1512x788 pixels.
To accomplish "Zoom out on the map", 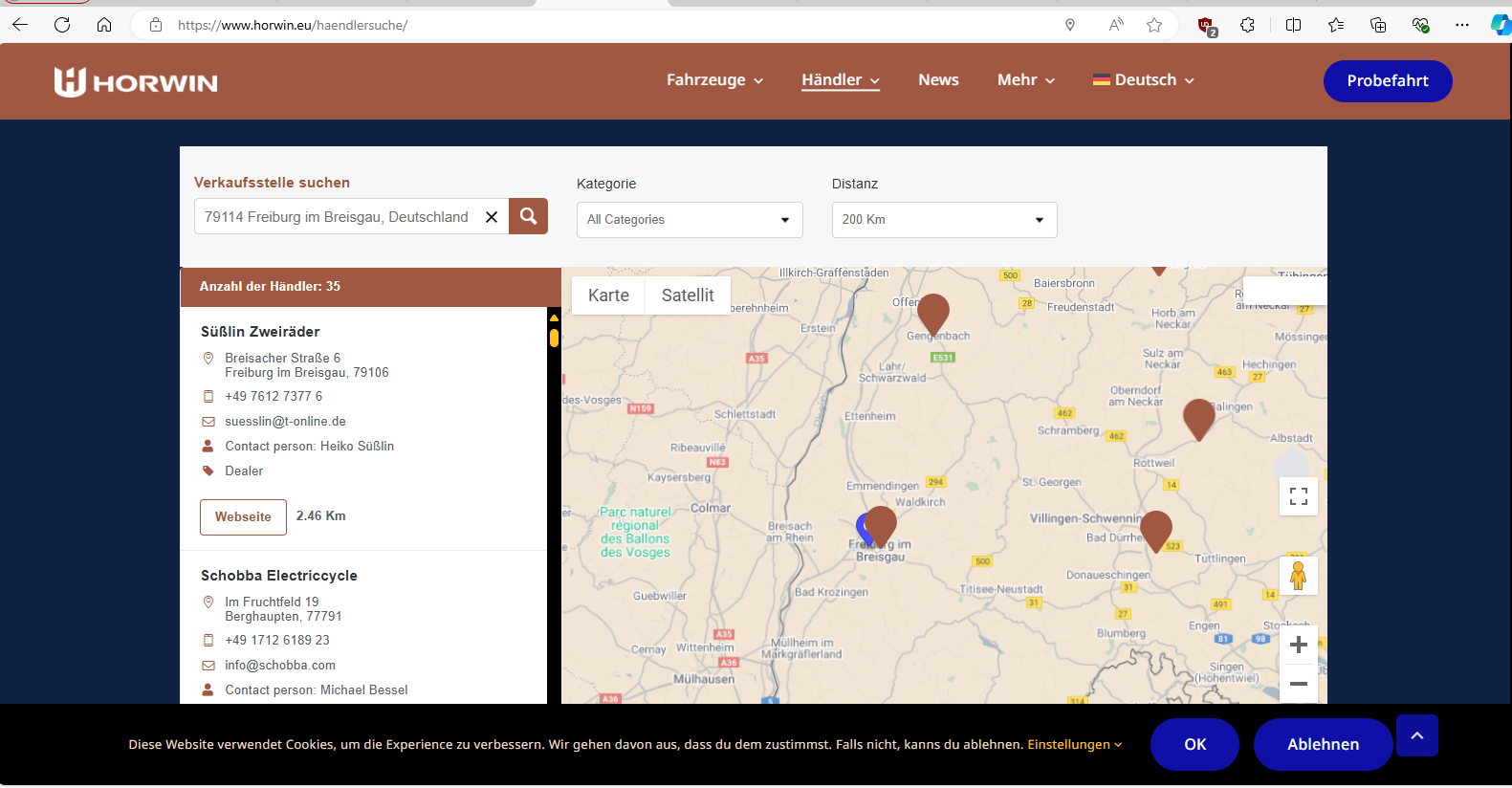I will pos(1298,684).
